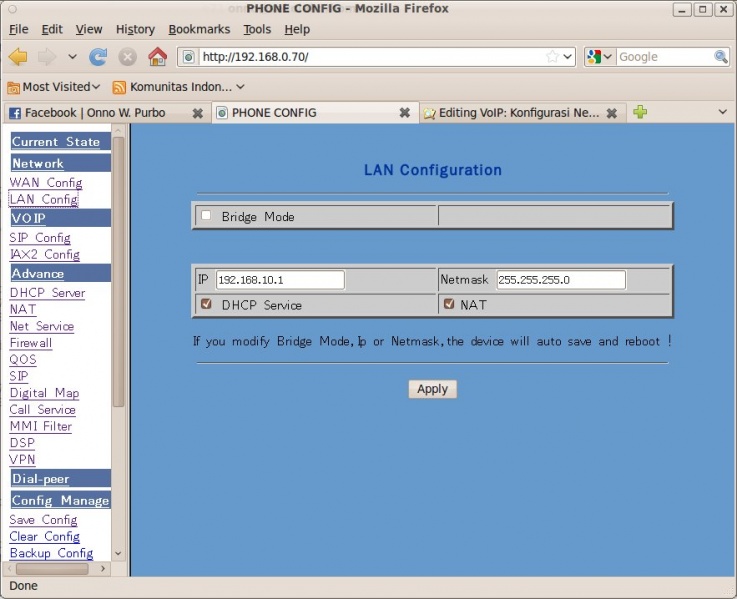Viewport: 737px width, 599px height.
Task: Click the sidebar vertical scrollbar
Action: coord(118,270)
